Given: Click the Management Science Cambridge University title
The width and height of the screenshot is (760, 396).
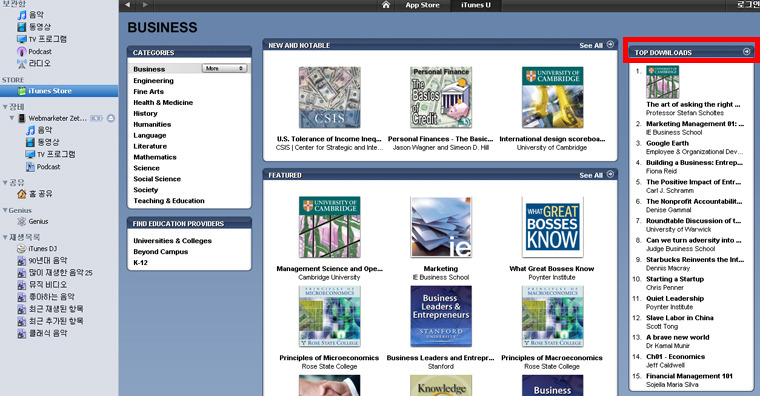Looking at the screenshot, I should pyautogui.click(x=329, y=269).
